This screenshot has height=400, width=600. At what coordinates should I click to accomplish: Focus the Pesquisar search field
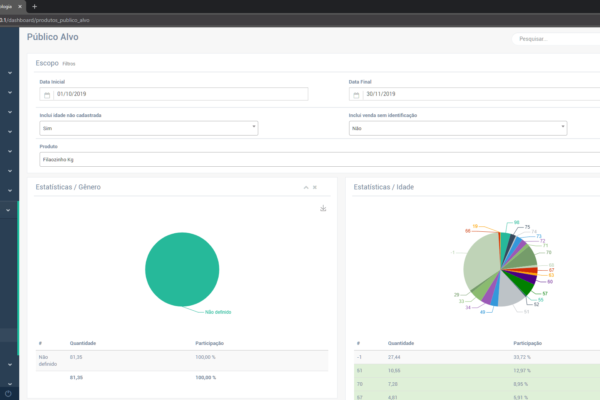pos(557,39)
